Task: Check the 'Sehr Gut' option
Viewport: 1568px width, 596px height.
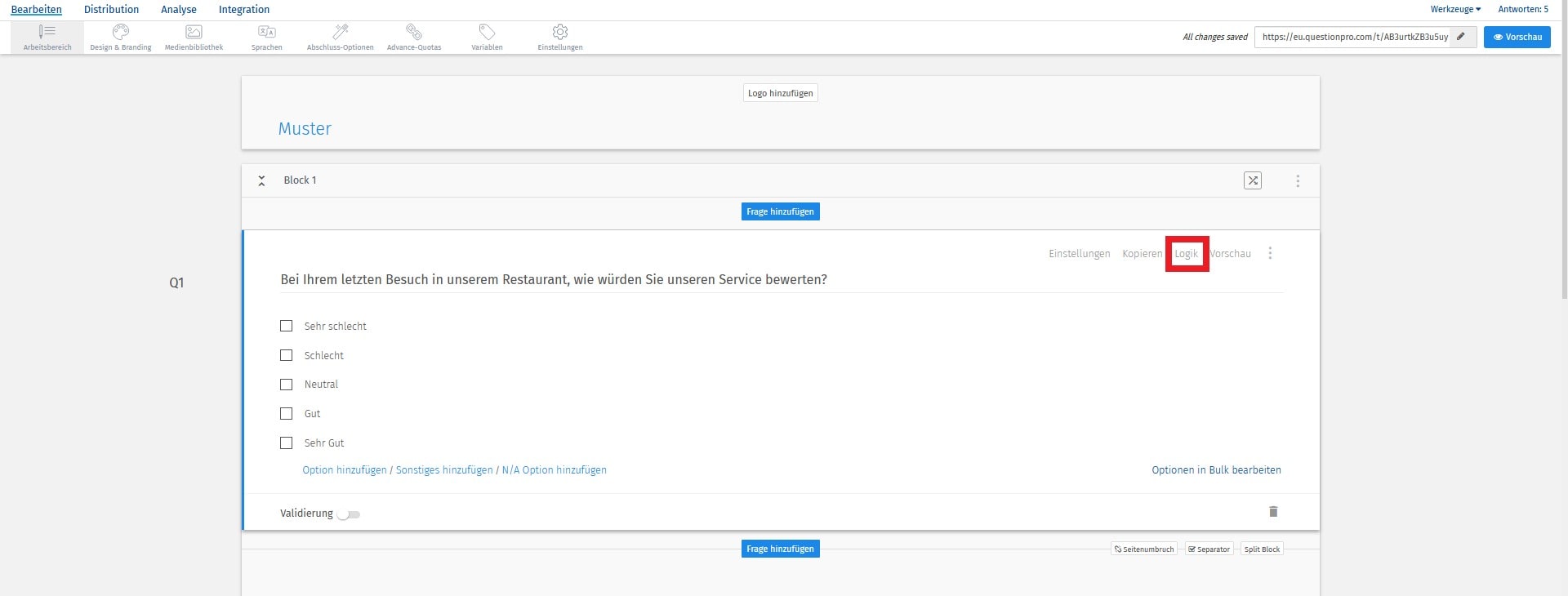Action: [286, 443]
